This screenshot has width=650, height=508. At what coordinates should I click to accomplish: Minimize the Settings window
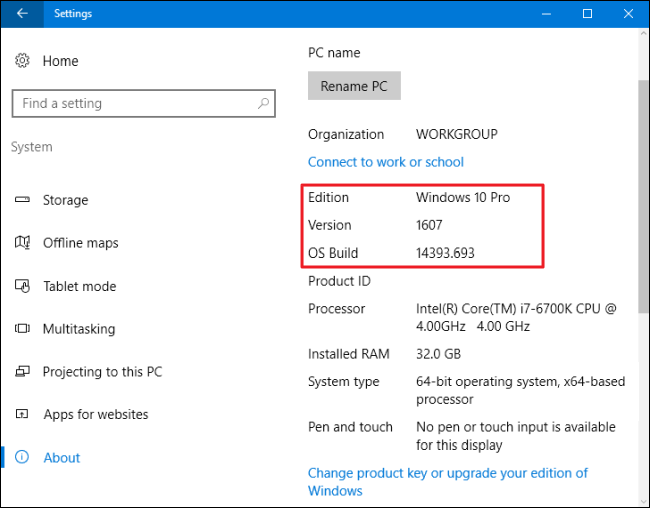coord(546,14)
